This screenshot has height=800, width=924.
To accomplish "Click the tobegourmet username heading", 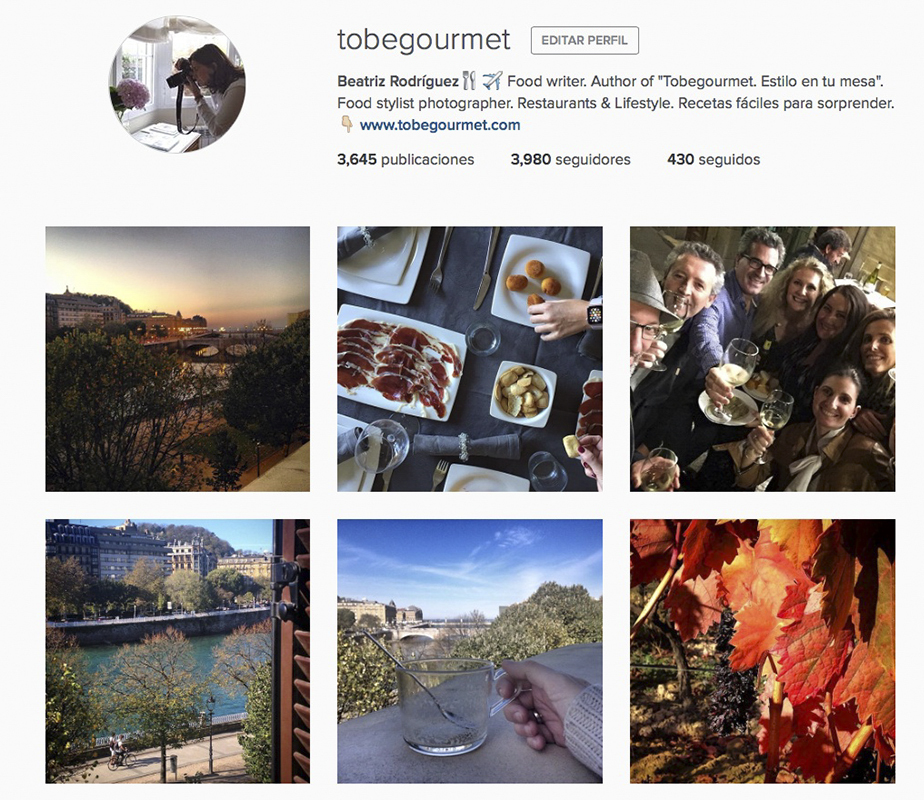I will tap(424, 40).
